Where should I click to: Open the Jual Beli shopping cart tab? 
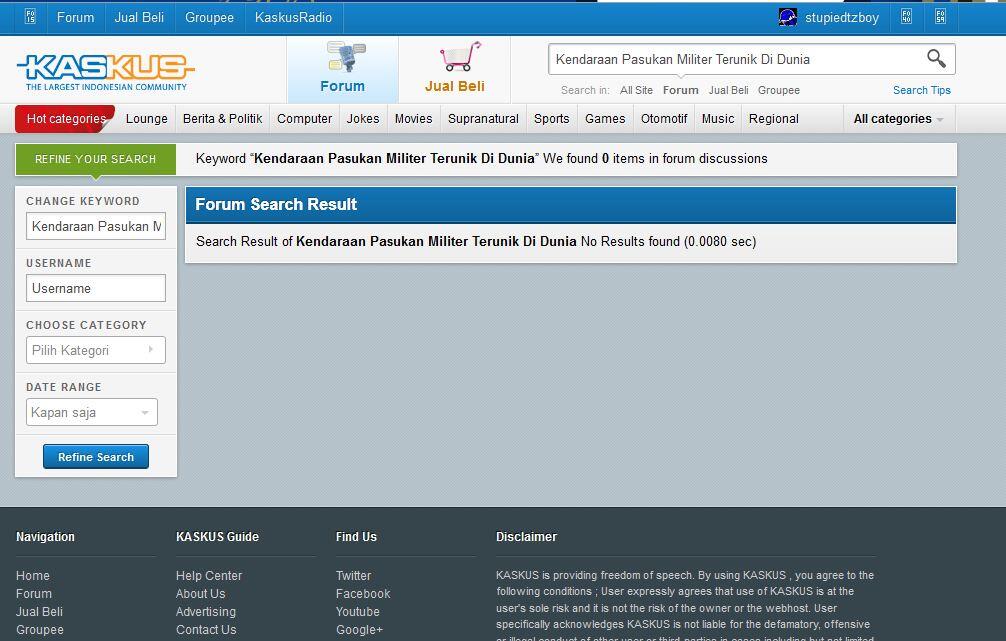[x=454, y=69]
